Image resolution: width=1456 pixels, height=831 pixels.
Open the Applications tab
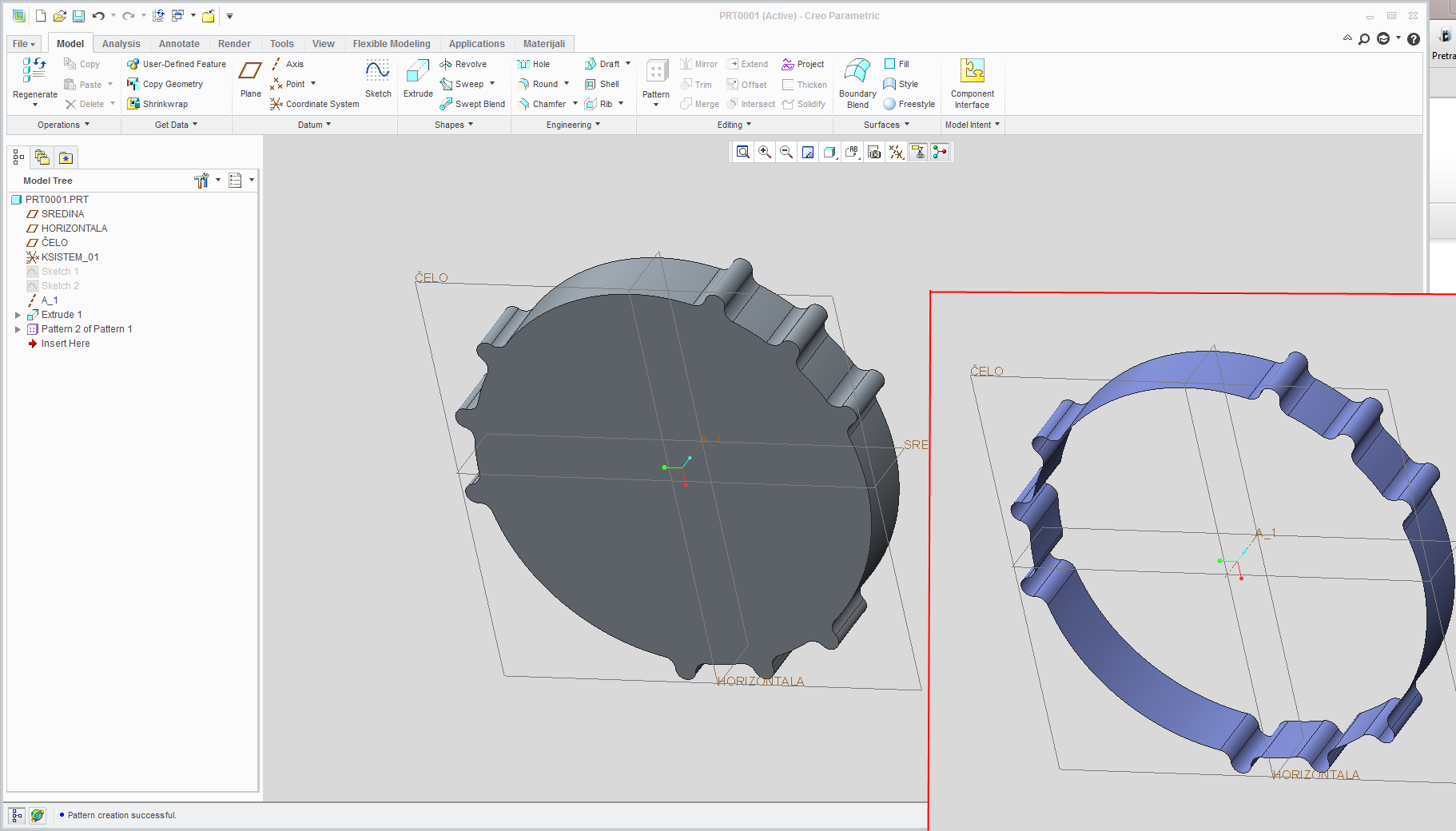tap(476, 44)
